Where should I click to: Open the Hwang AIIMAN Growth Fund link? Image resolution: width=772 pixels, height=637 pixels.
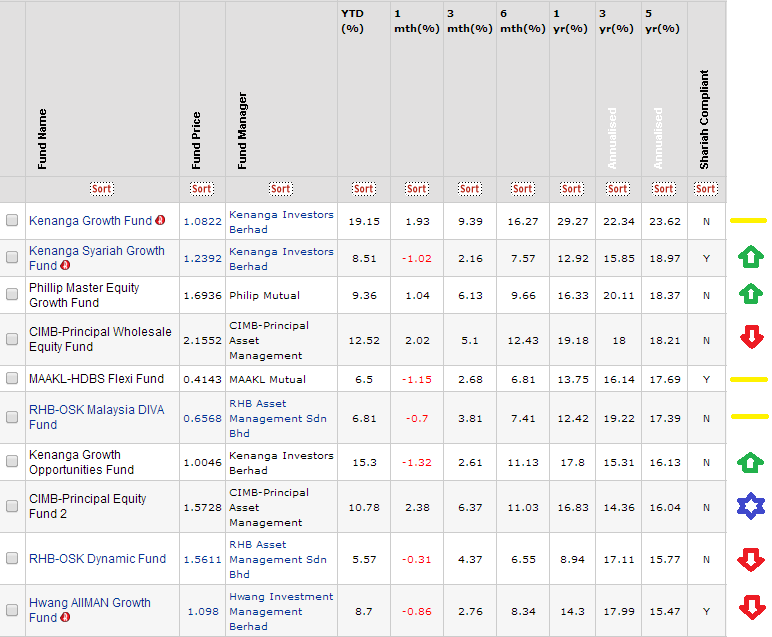(x=90, y=610)
